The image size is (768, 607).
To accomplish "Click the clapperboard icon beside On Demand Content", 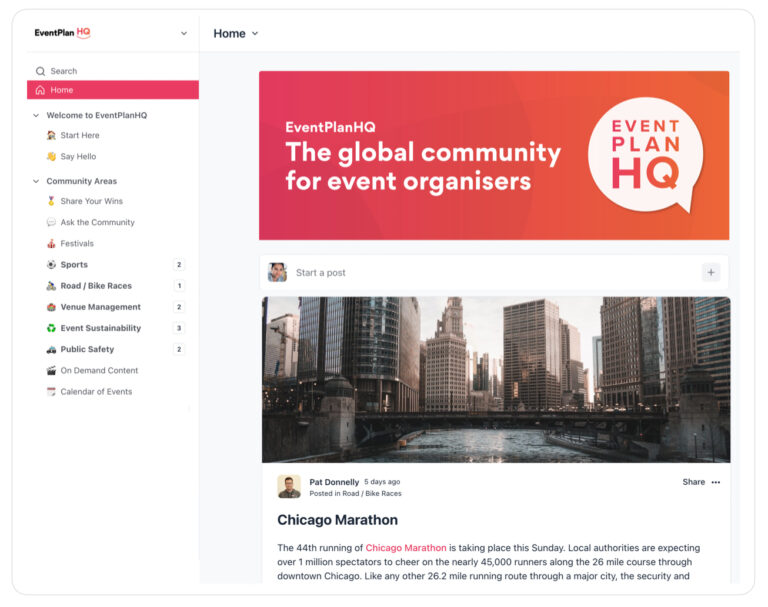I will (x=51, y=370).
